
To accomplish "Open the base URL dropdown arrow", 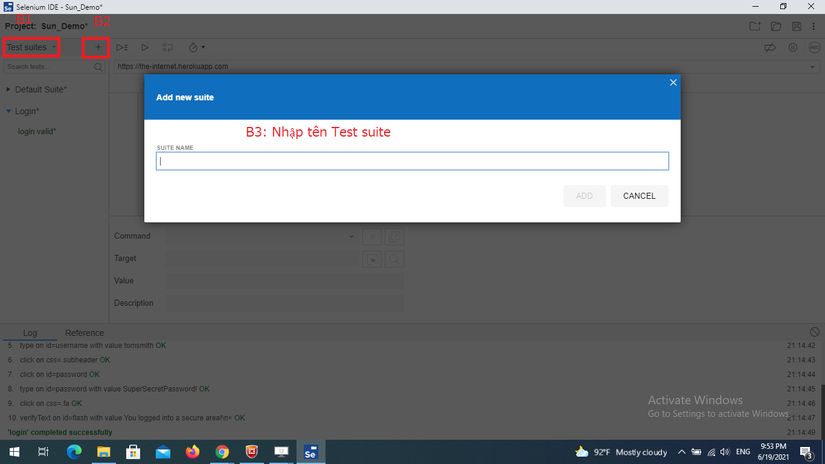I will [812, 67].
